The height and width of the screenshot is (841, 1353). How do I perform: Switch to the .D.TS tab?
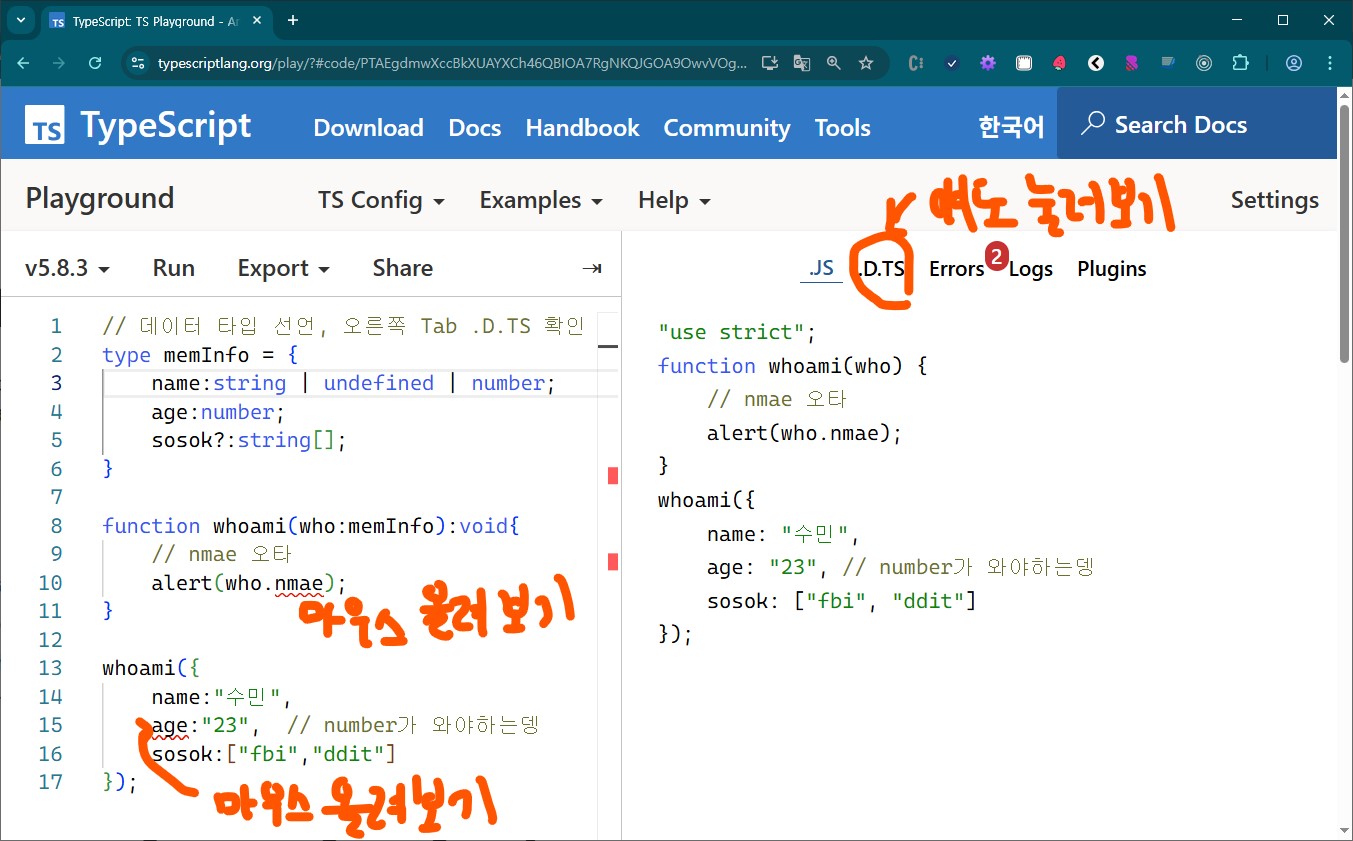tap(881, 268)
